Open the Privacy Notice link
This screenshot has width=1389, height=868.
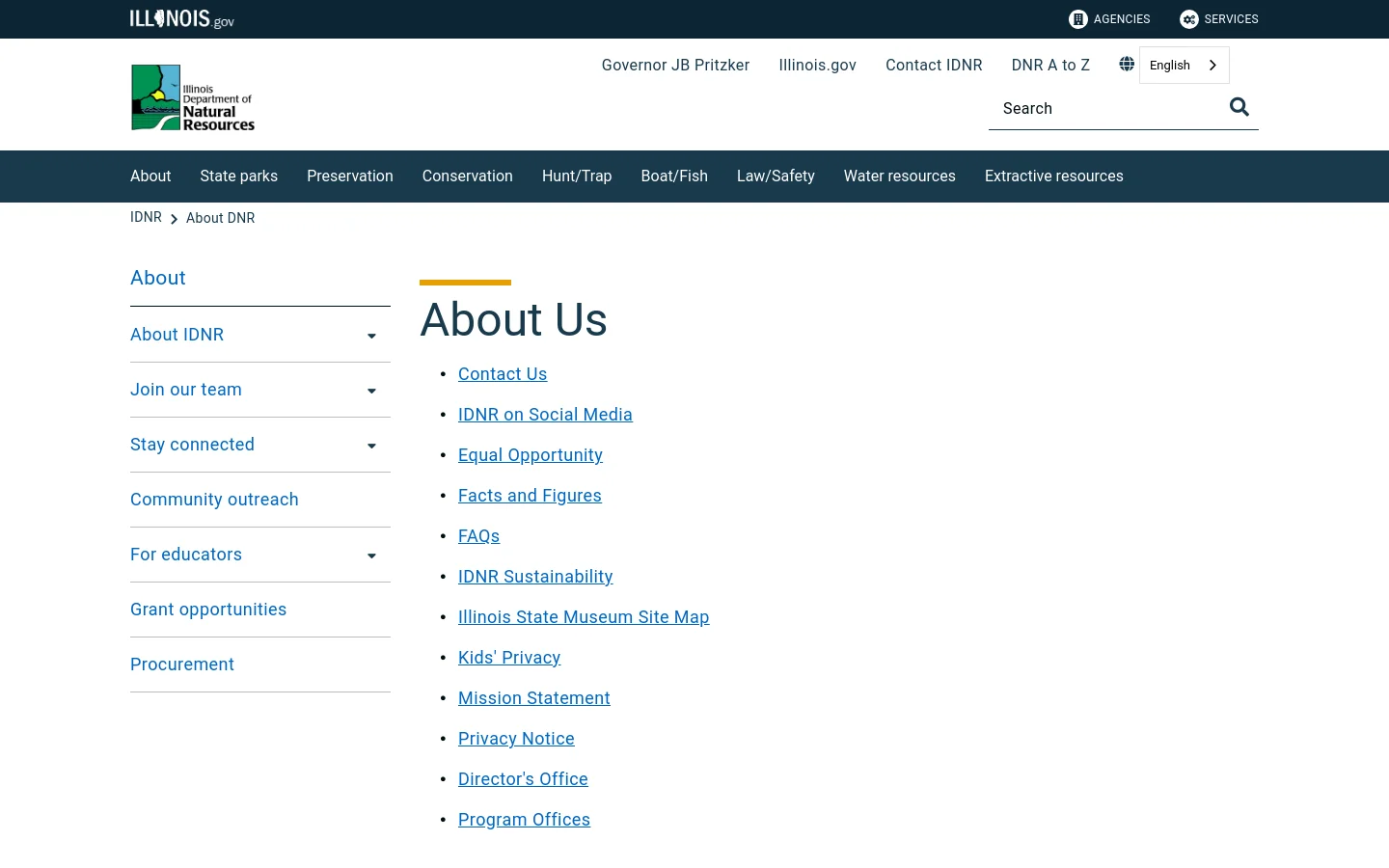pos(516,739)
